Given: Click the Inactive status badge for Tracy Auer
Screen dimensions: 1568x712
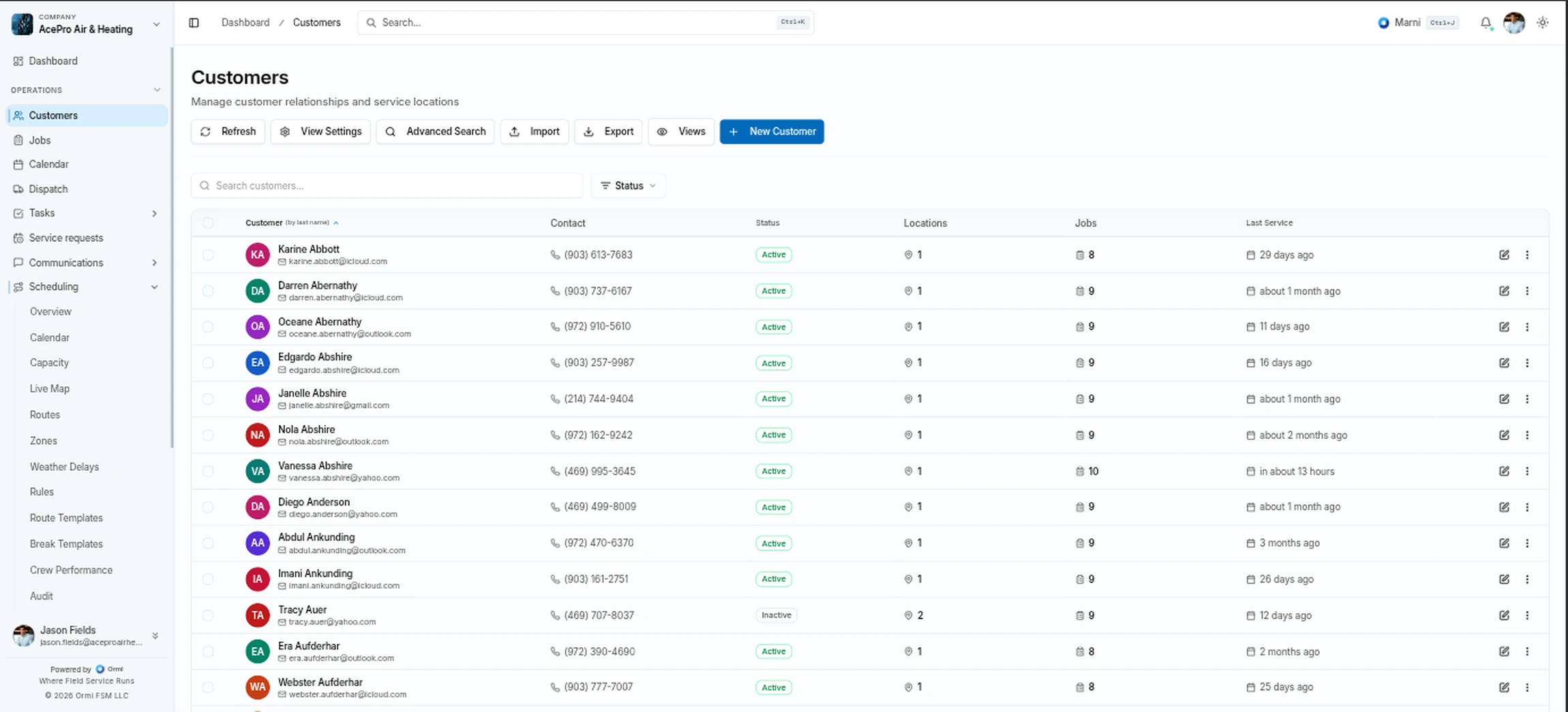Looking at the screenshot, I should 776,615.
